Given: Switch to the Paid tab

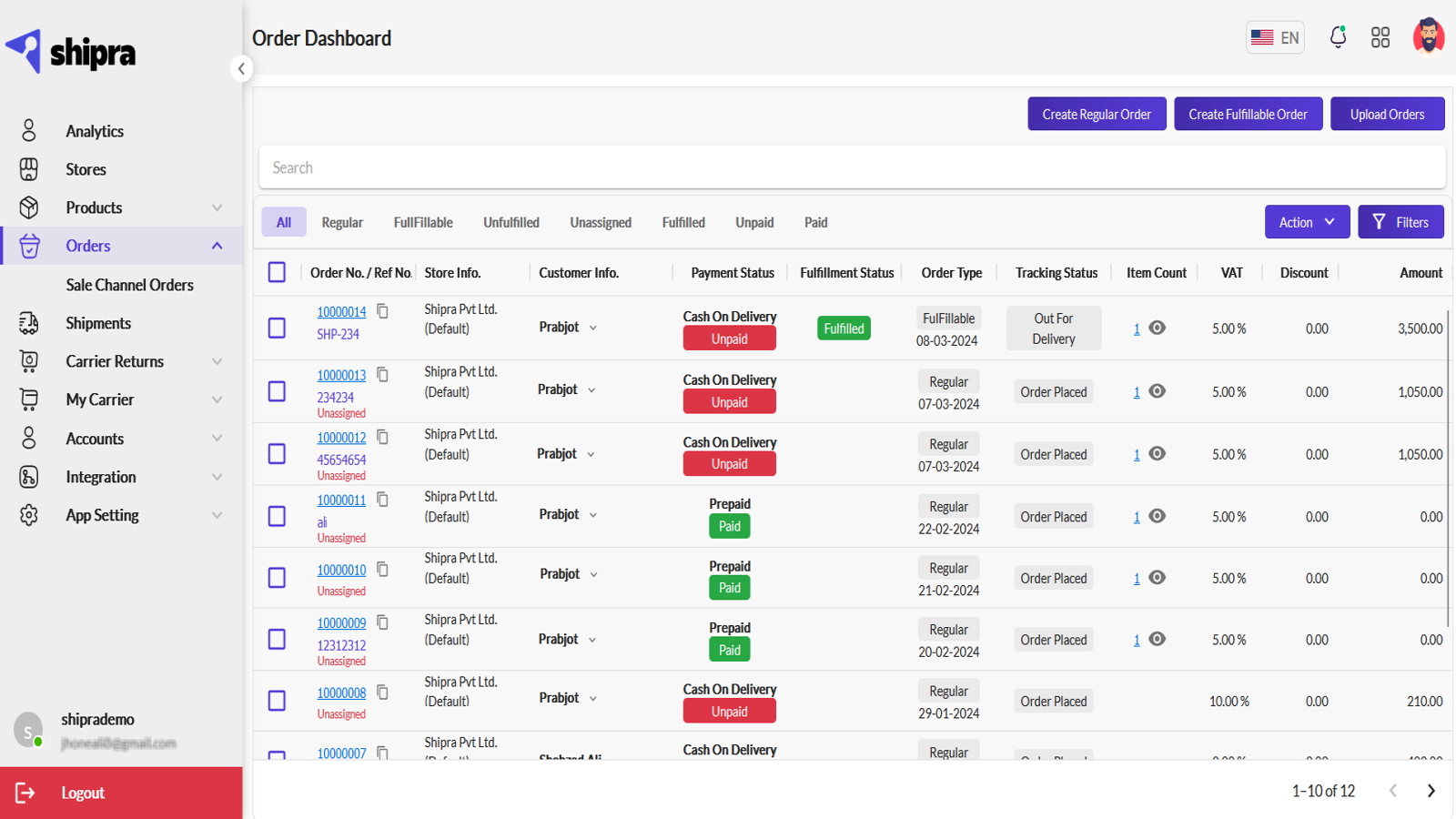Looking at the screenshot, I should pos(815,222).
